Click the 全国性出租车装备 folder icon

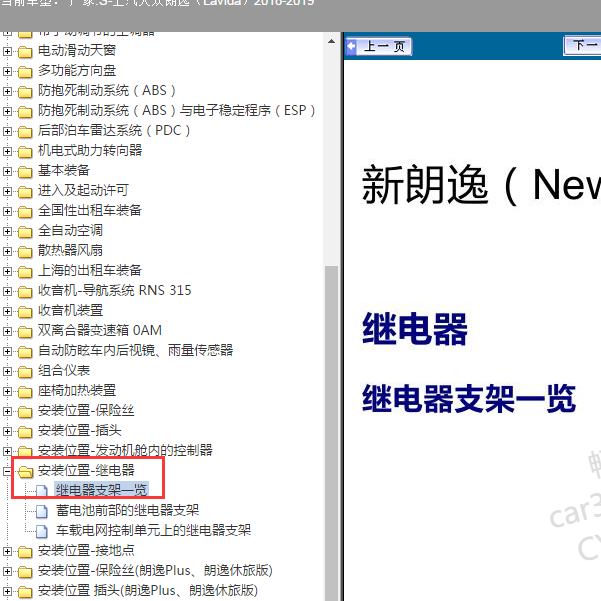tap(25, 211)
